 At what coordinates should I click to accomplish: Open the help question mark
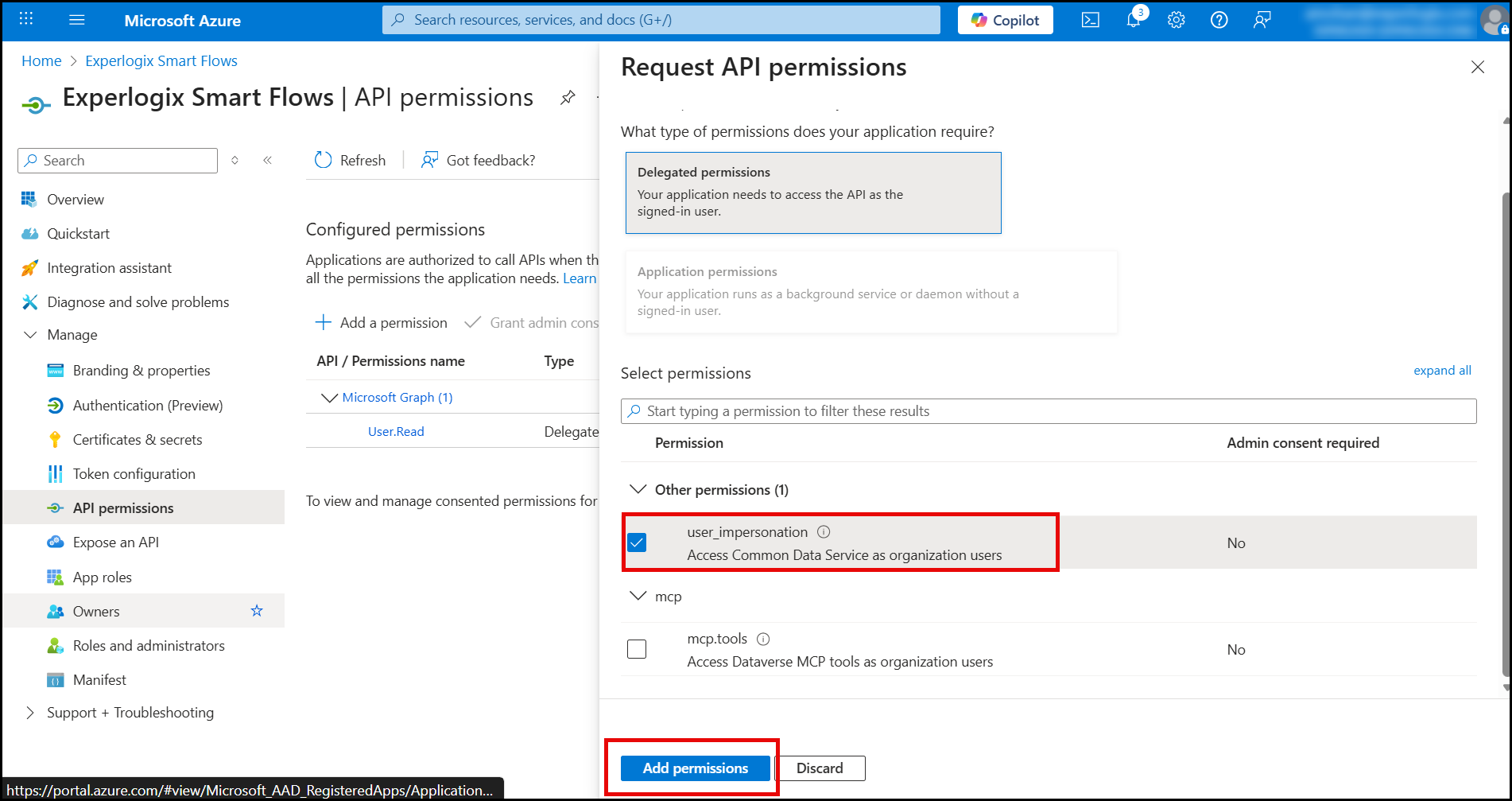tap(1219, 20)
